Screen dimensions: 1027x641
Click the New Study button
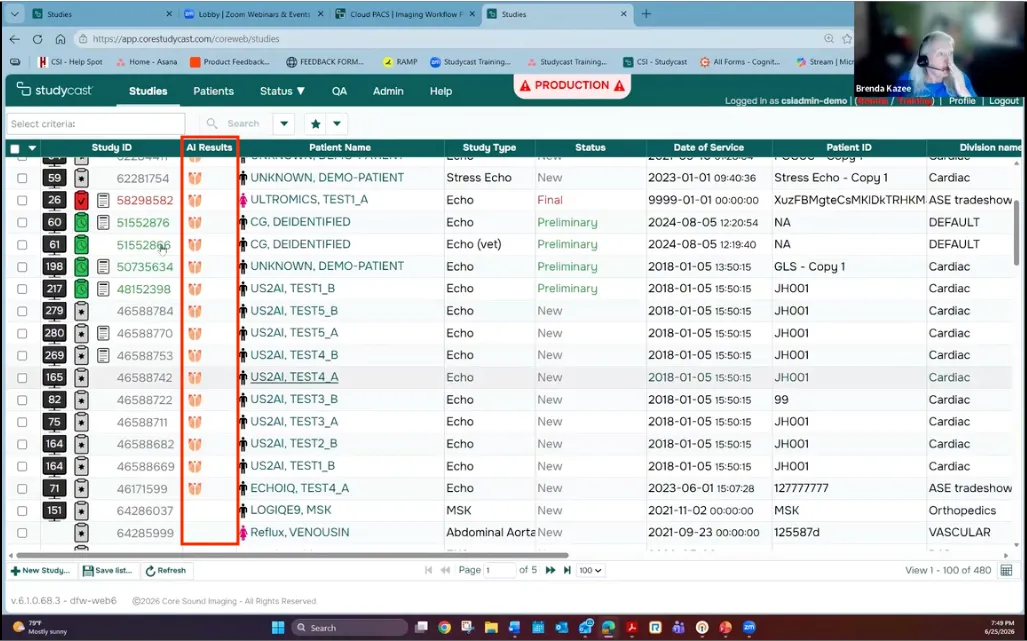(41, 570)
